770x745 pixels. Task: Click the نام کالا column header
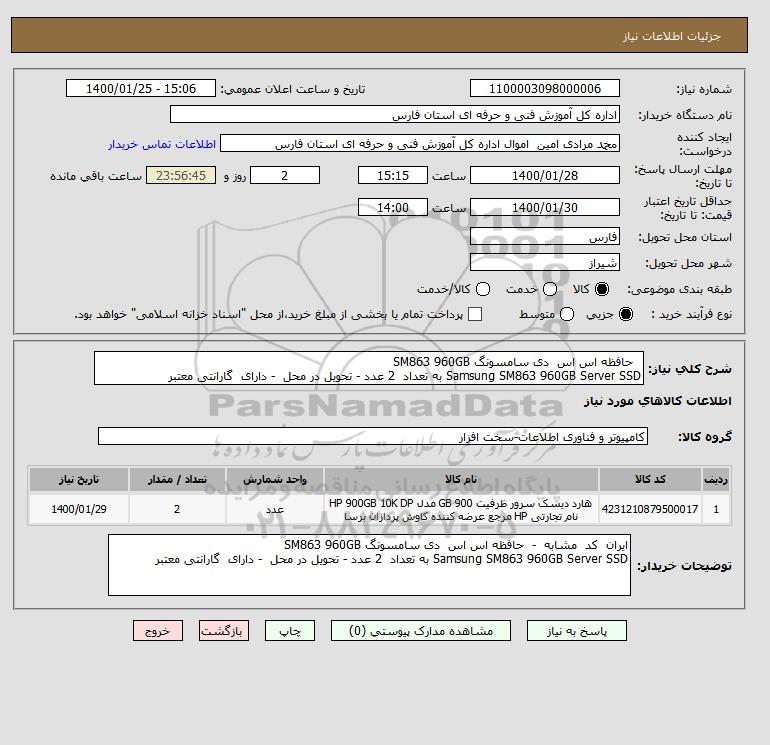(461, 479)
